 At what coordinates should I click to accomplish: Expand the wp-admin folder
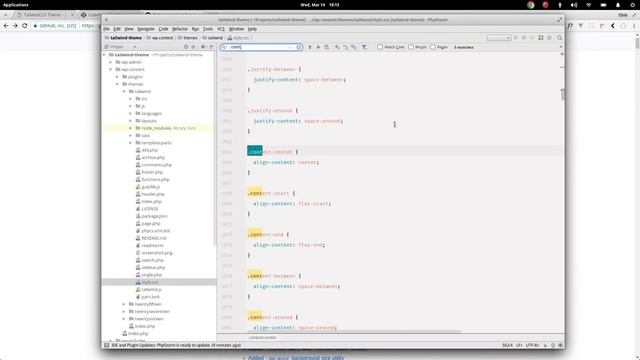click(x=111, y=62)
